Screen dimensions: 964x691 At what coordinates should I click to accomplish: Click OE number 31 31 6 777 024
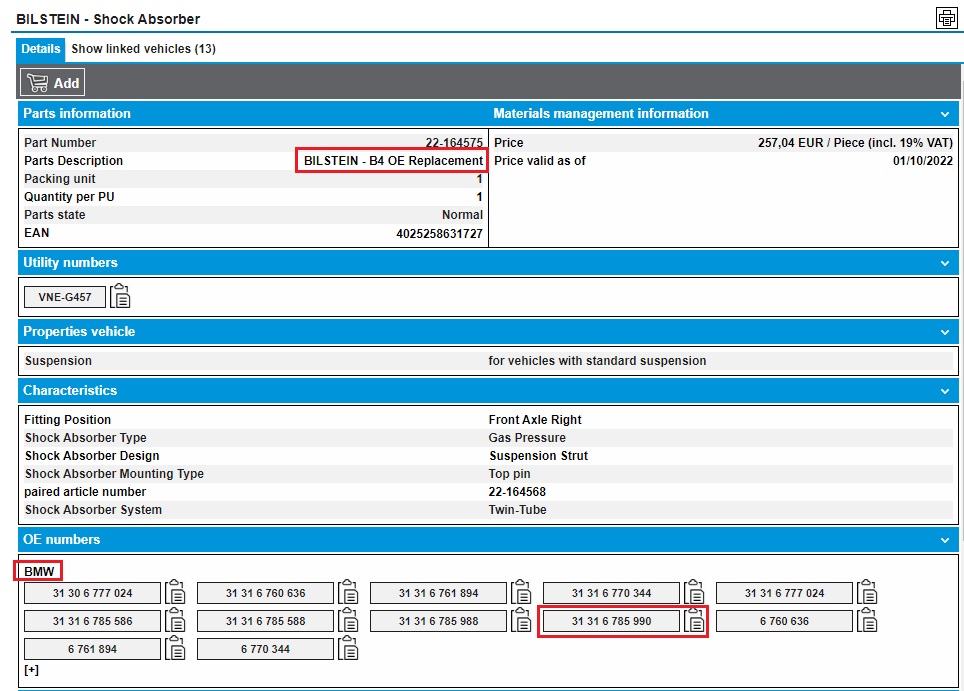(x=784, y=593)
